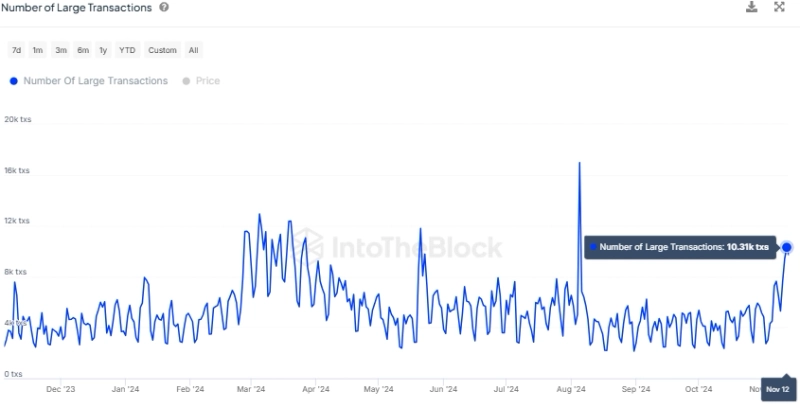The image size is (800, 408).
Task: Choose the 3m time range
Action: click(61, 50)
